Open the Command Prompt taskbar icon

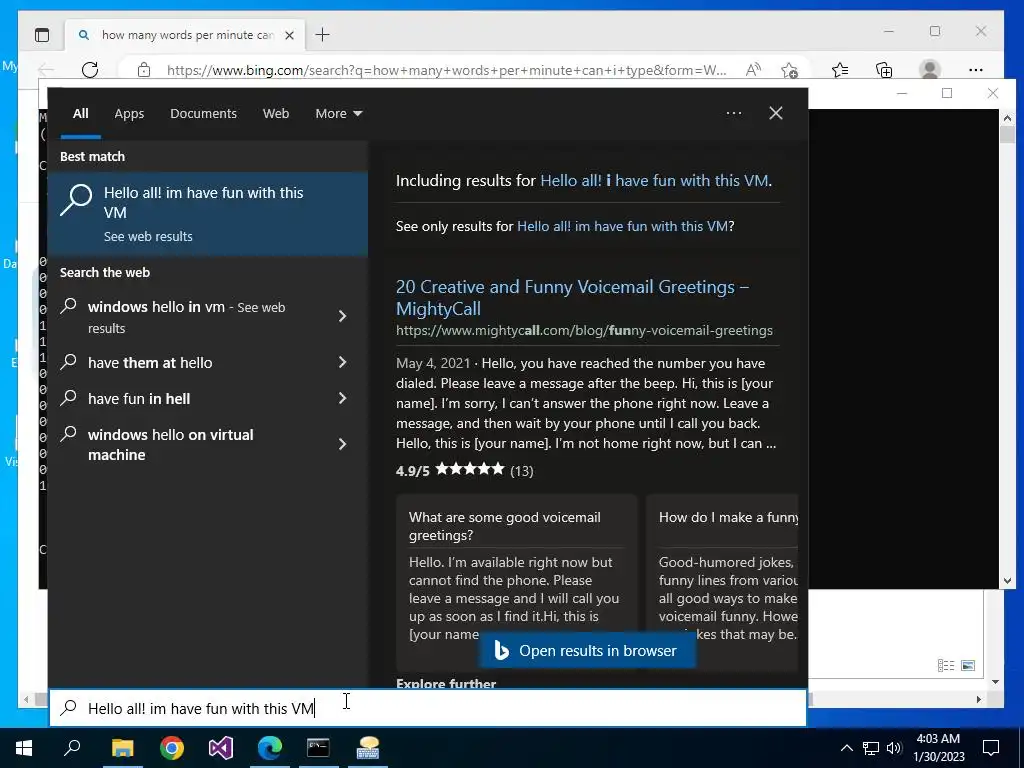[x=319, y=748]
